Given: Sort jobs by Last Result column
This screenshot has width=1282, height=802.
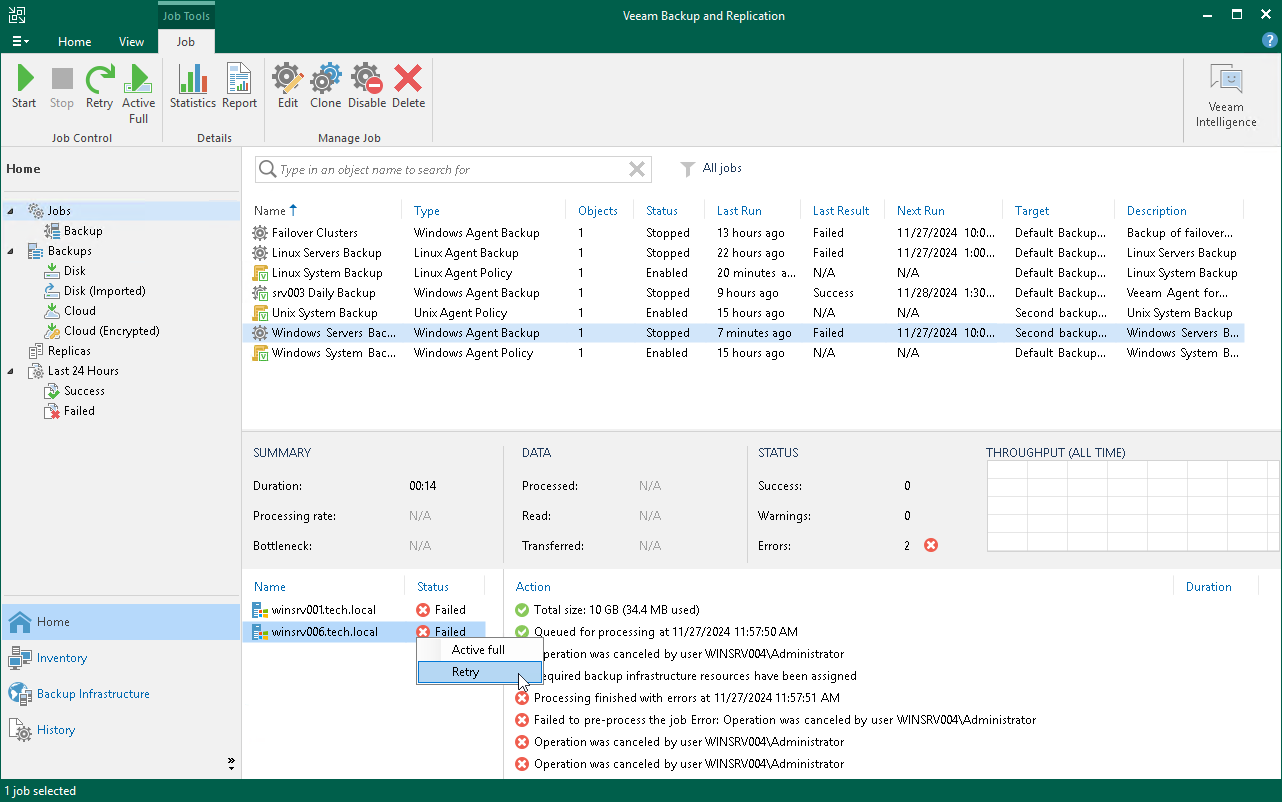Looking at the screenshot, I should (843, 211).
